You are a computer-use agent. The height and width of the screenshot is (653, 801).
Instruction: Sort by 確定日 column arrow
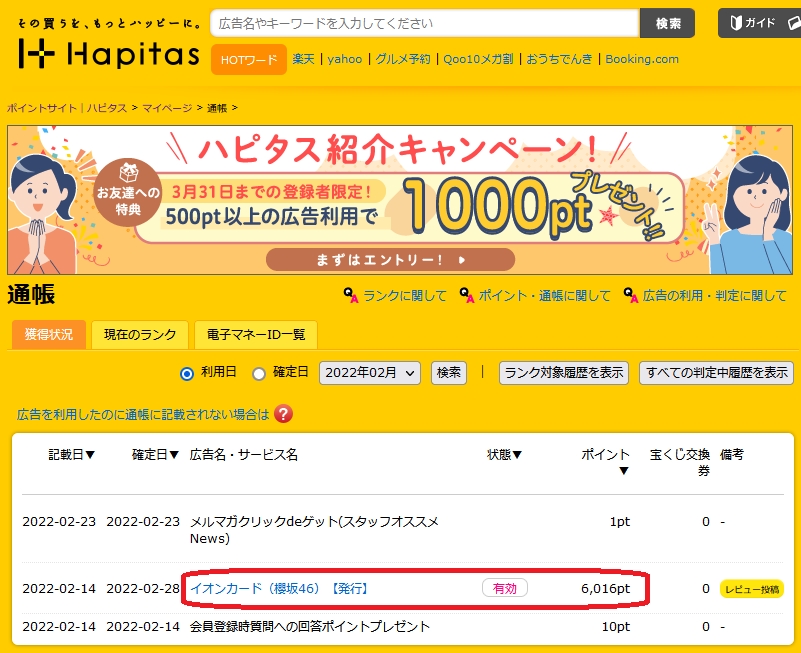tap(174, 454)
